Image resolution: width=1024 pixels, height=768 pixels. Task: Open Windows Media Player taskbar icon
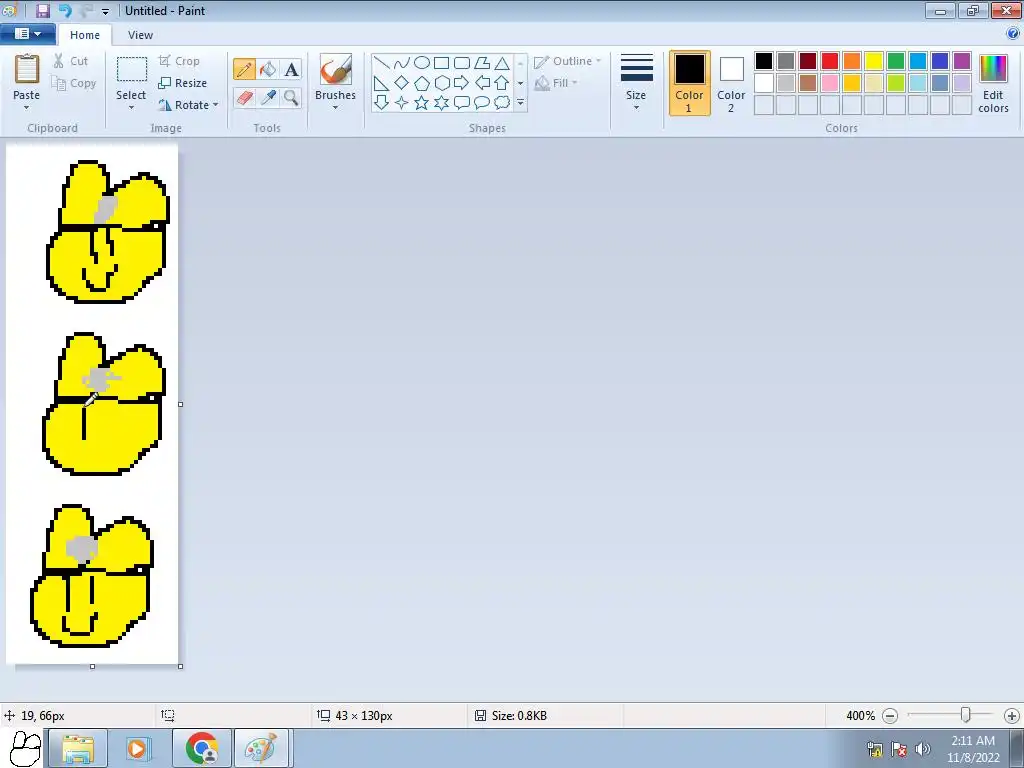click(x=138, y=748)
